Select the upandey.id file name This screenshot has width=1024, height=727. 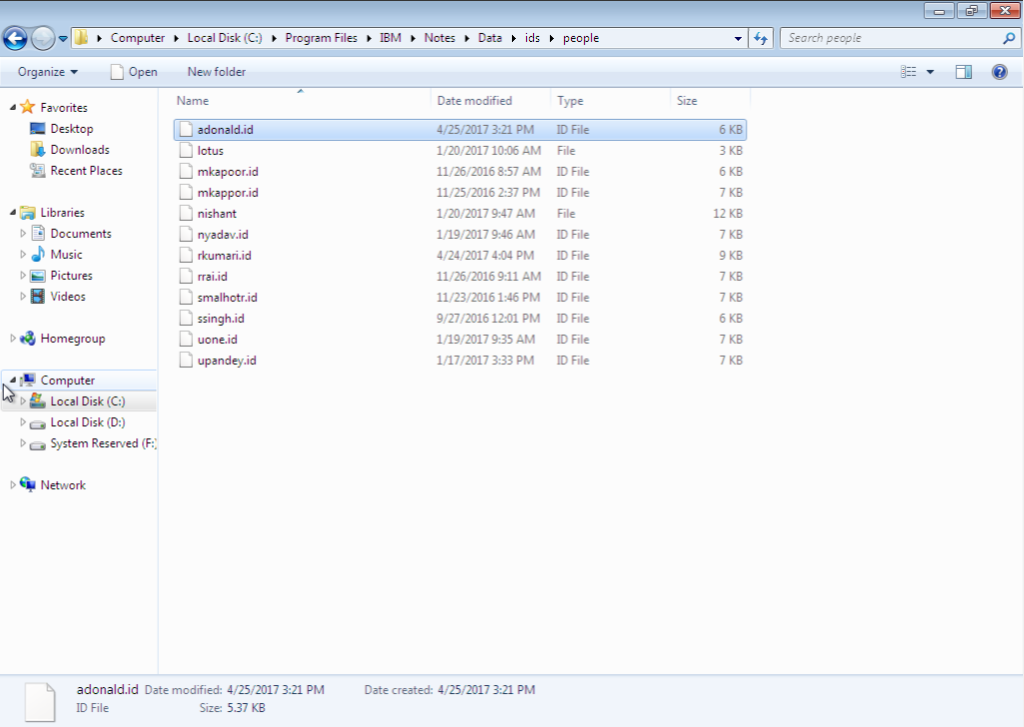227,360
